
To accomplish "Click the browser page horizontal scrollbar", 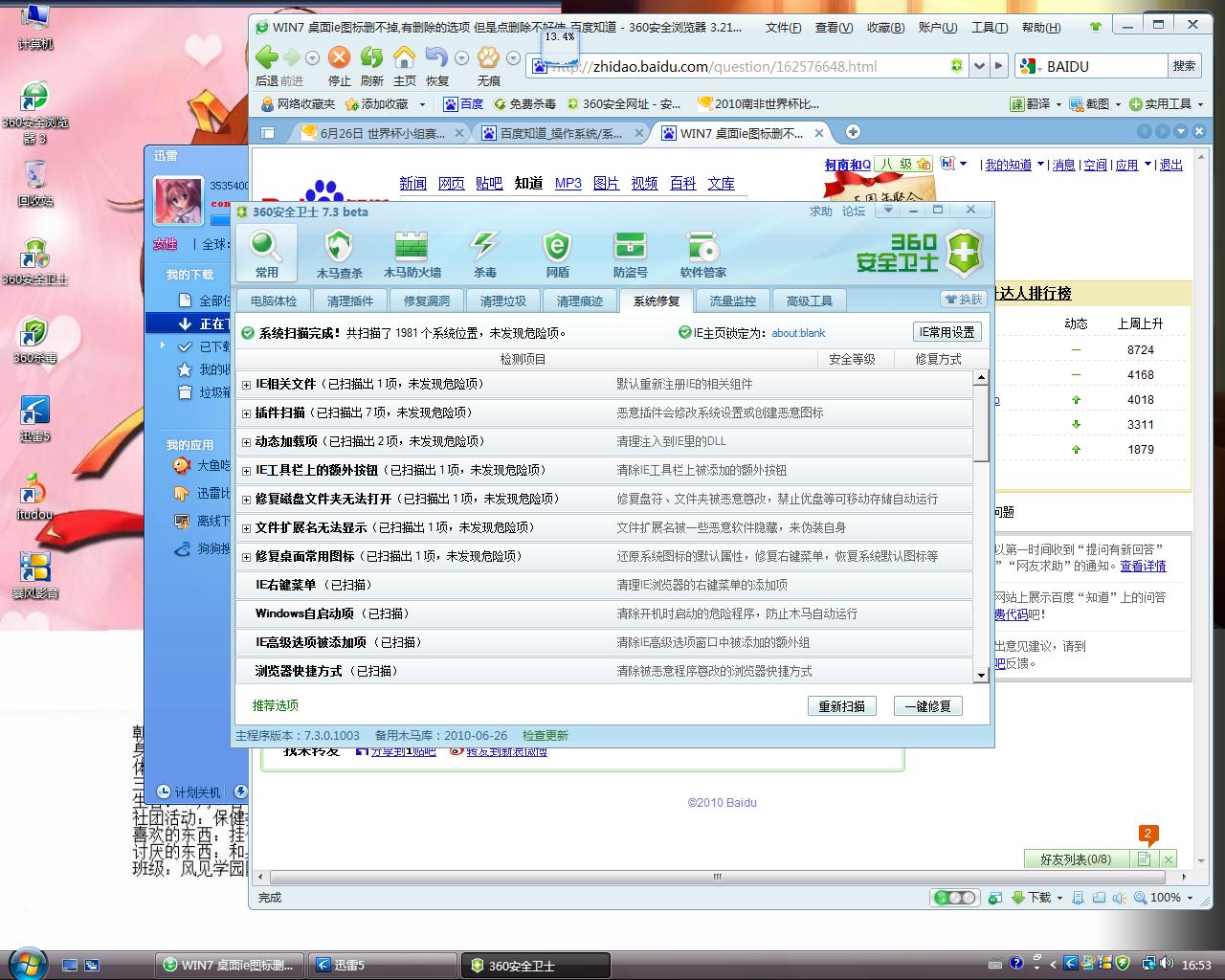I will (716, 877).
